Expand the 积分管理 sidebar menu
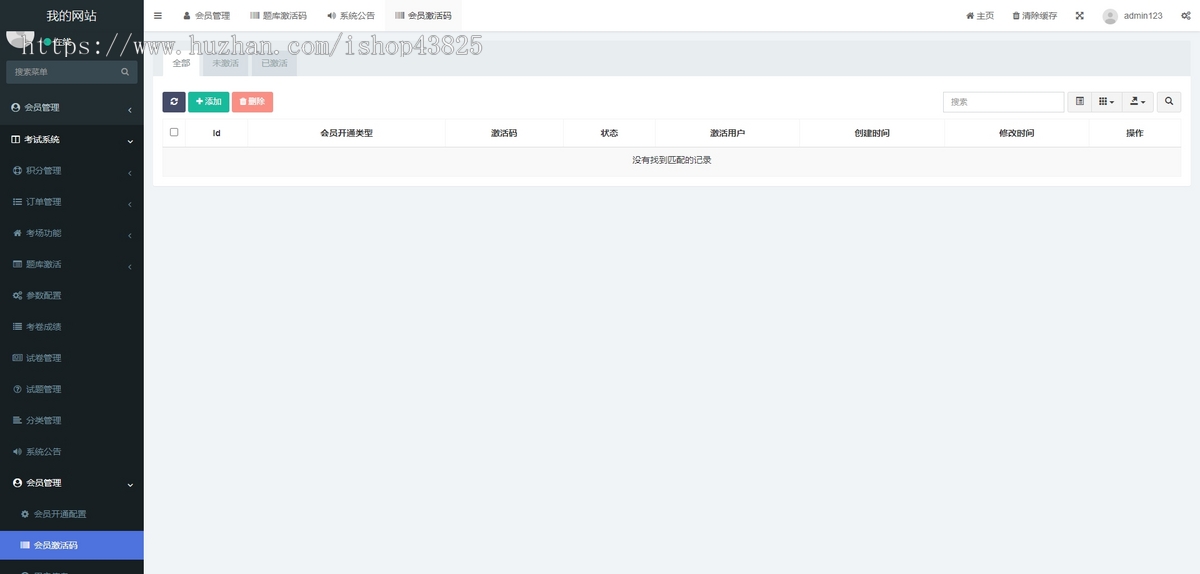1200x574 pixels. pyautogui.click(x=72, y=171)
